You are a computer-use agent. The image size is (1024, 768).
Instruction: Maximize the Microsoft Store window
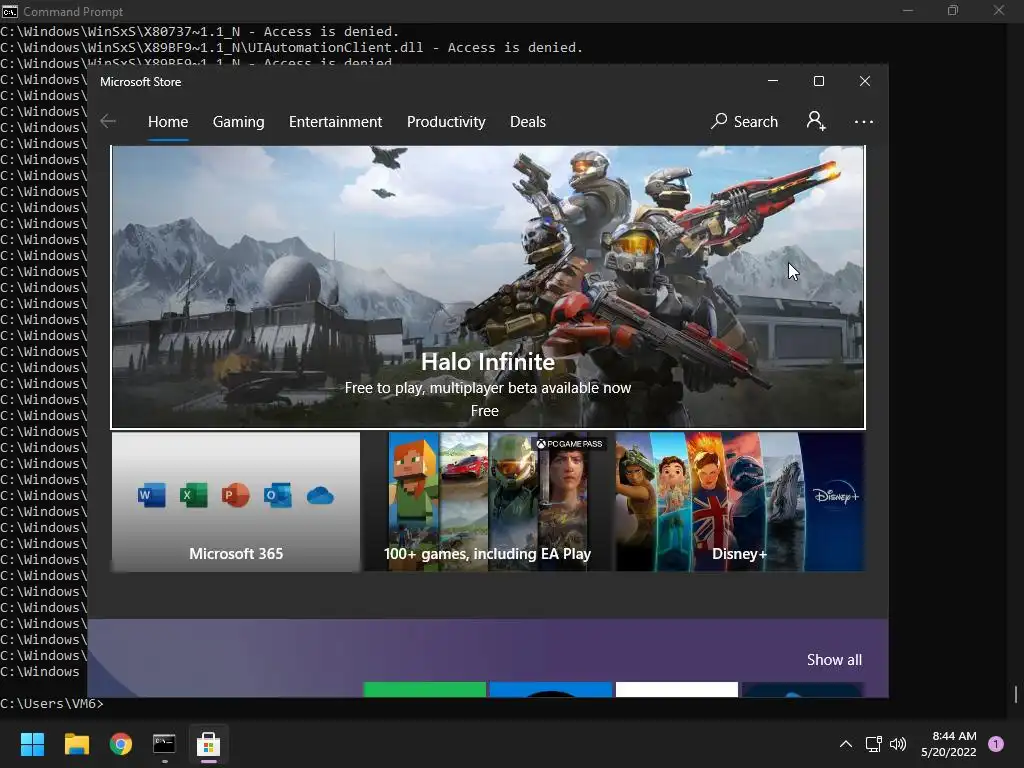click(819, 81)
